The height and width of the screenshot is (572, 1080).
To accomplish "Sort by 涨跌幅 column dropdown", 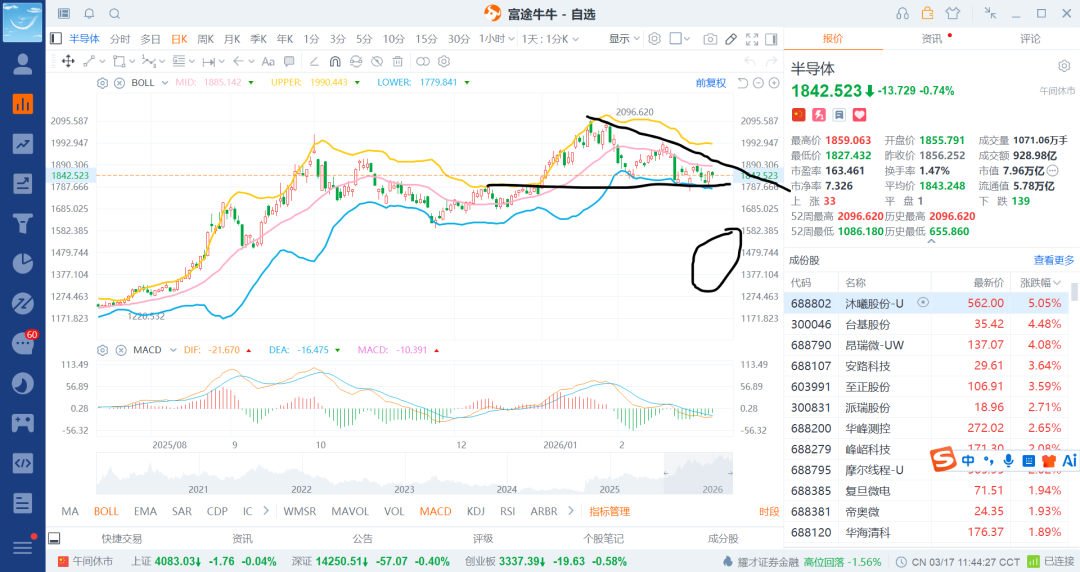I will click(x=1040, y=283).
